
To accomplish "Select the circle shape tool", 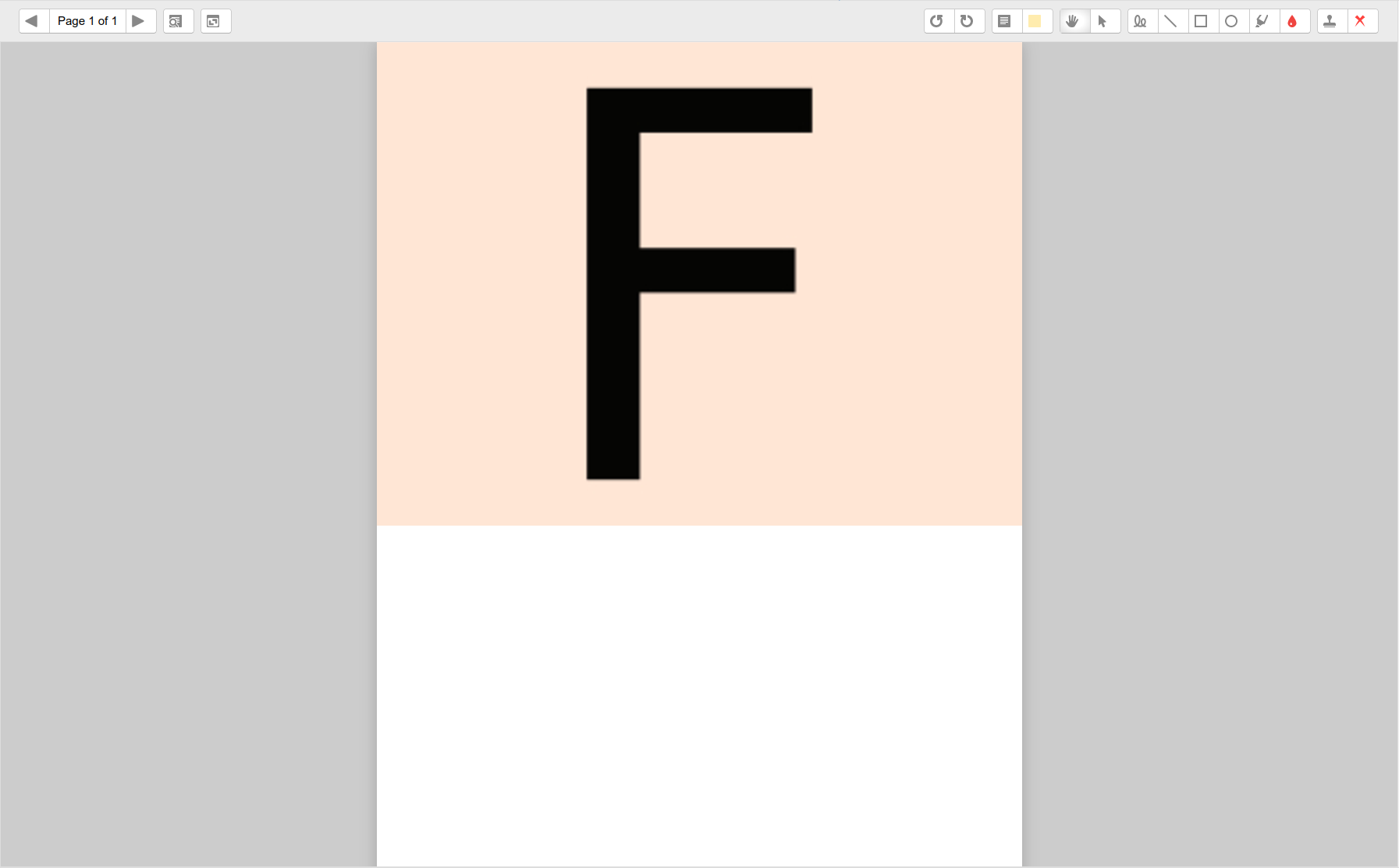I will click(x=1234, y=21).
